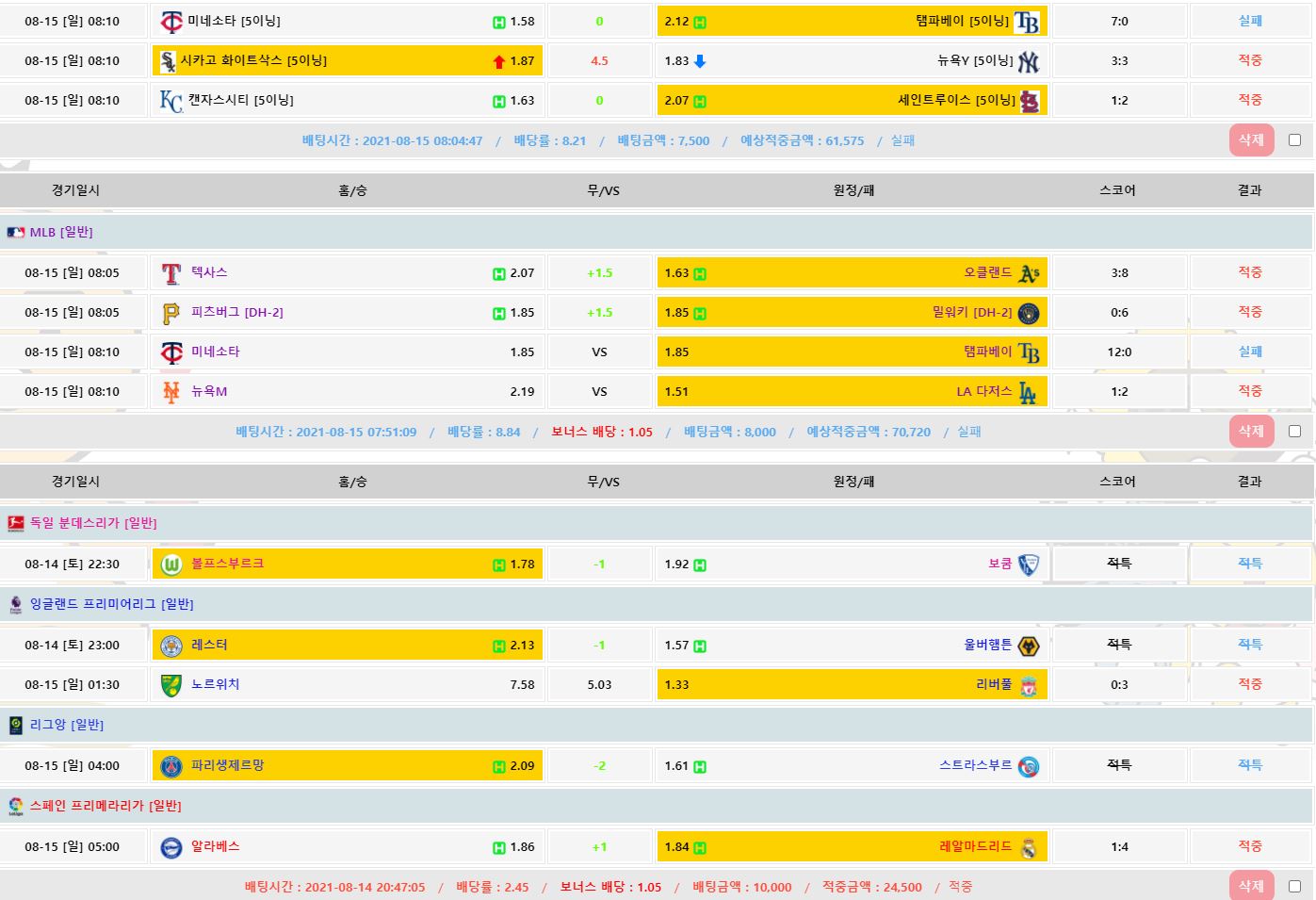1316x900 pixels.
Task: Select the 스페인 프리메라리가 [일반] league row
Action: [x=105, y=806]
